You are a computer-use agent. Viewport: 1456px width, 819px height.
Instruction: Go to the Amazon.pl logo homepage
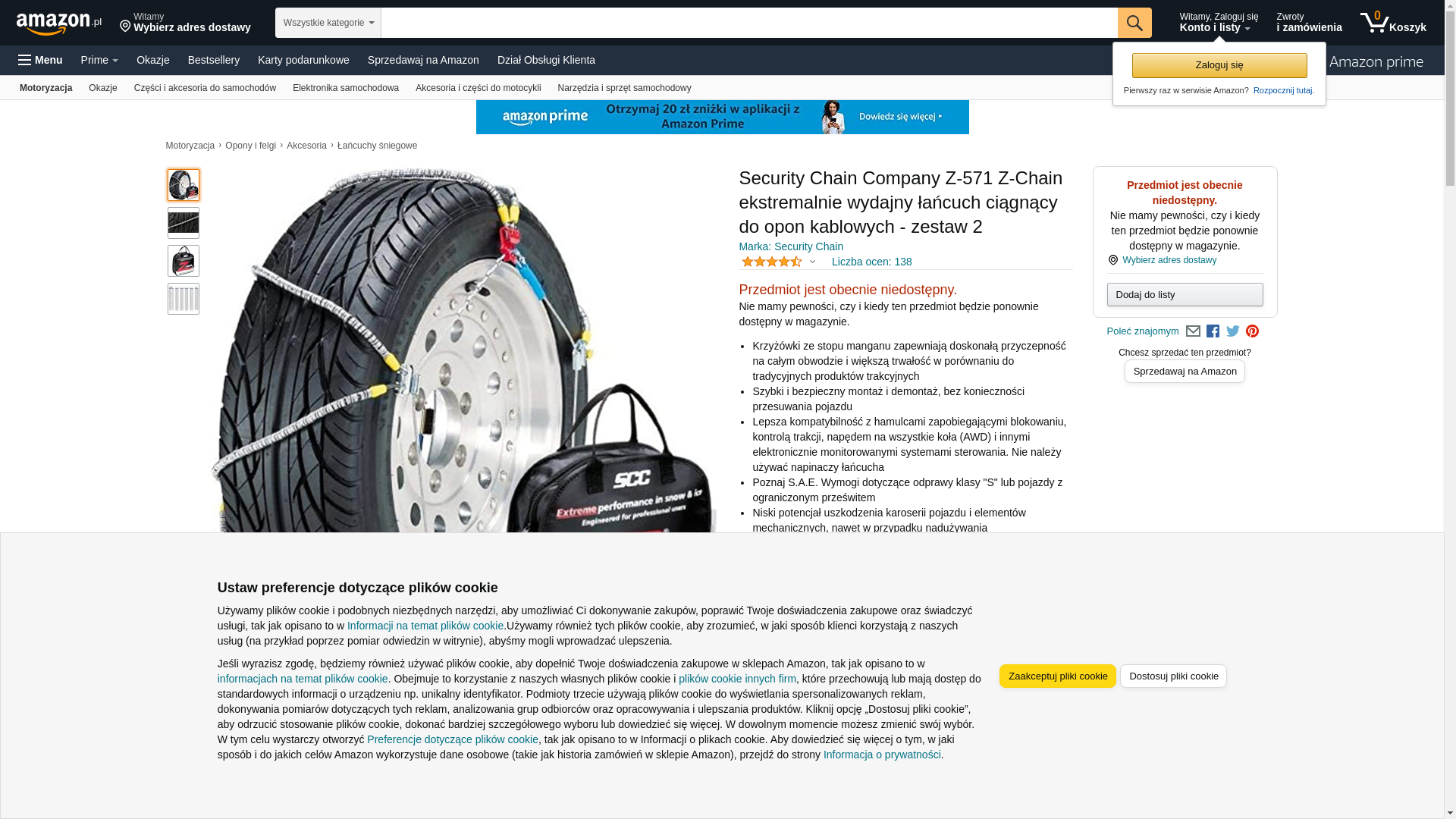click(x=59, y=24)
